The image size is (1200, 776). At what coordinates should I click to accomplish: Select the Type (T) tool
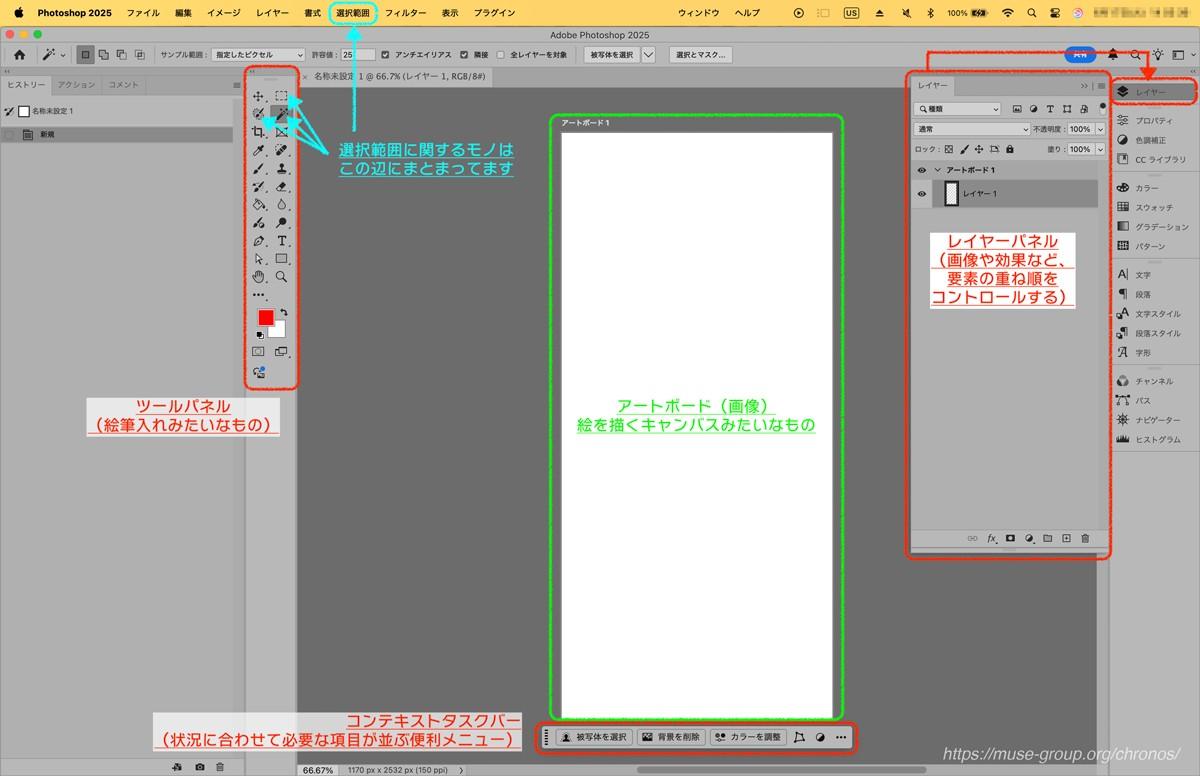coord(282,241)
